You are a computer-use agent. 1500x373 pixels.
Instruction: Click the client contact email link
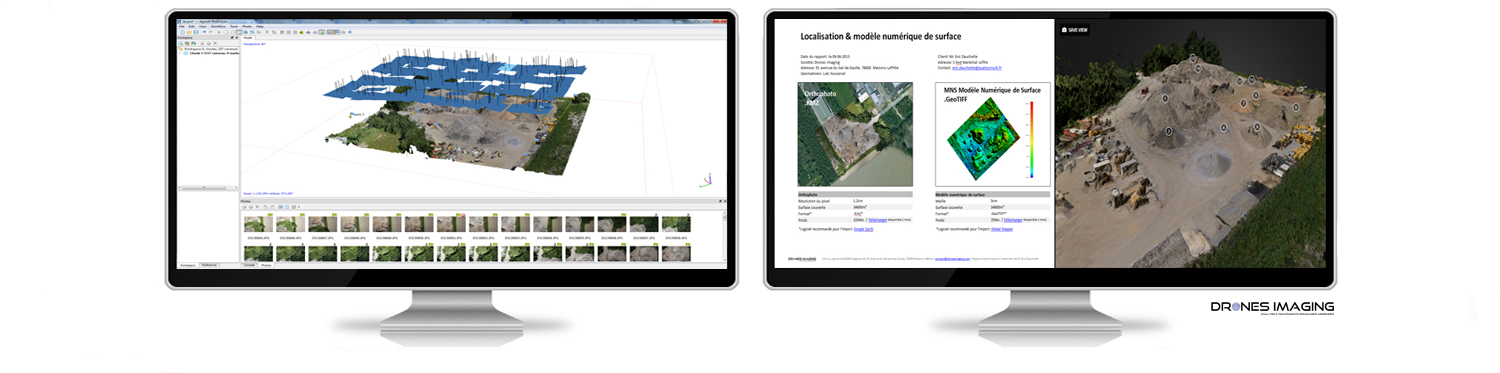977,68
